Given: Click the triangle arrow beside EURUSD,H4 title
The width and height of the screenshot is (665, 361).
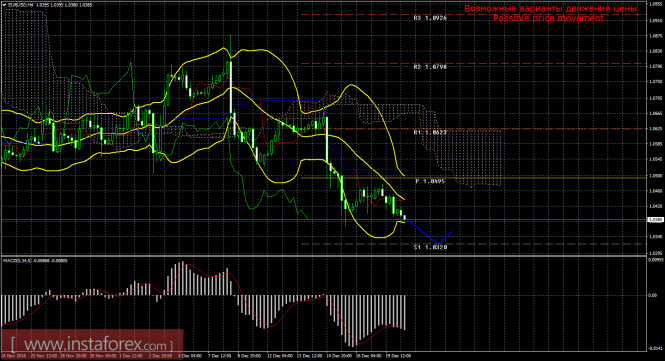Looking at the screenshot, I should 5,5.
